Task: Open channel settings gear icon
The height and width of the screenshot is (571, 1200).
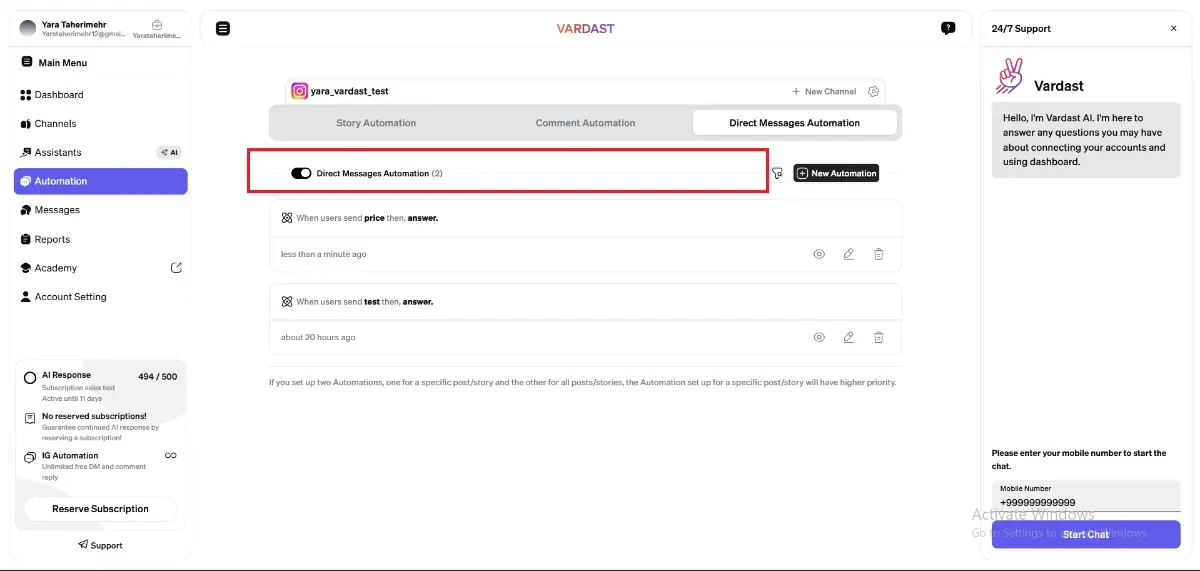Action: (874, 91)
